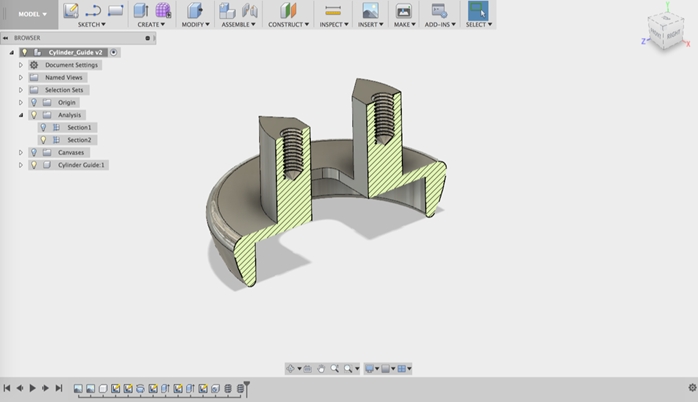Screen dimensions: 698x402
Task: Open the MODEL workspace dropdown
Action: [32, 14]
